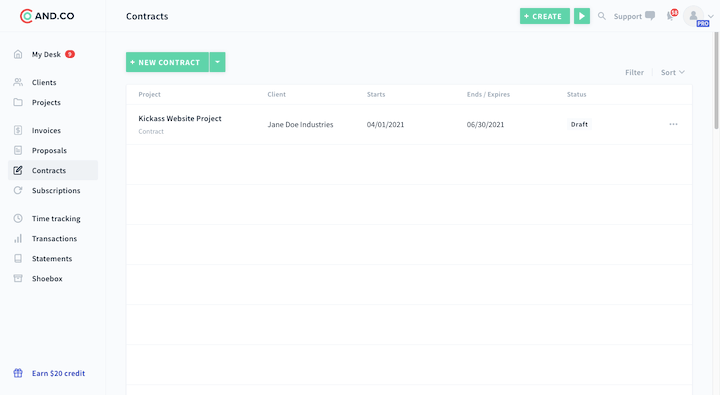The image size is (720, 395).
Task: Go to My Desk
Action: point(46,54)
